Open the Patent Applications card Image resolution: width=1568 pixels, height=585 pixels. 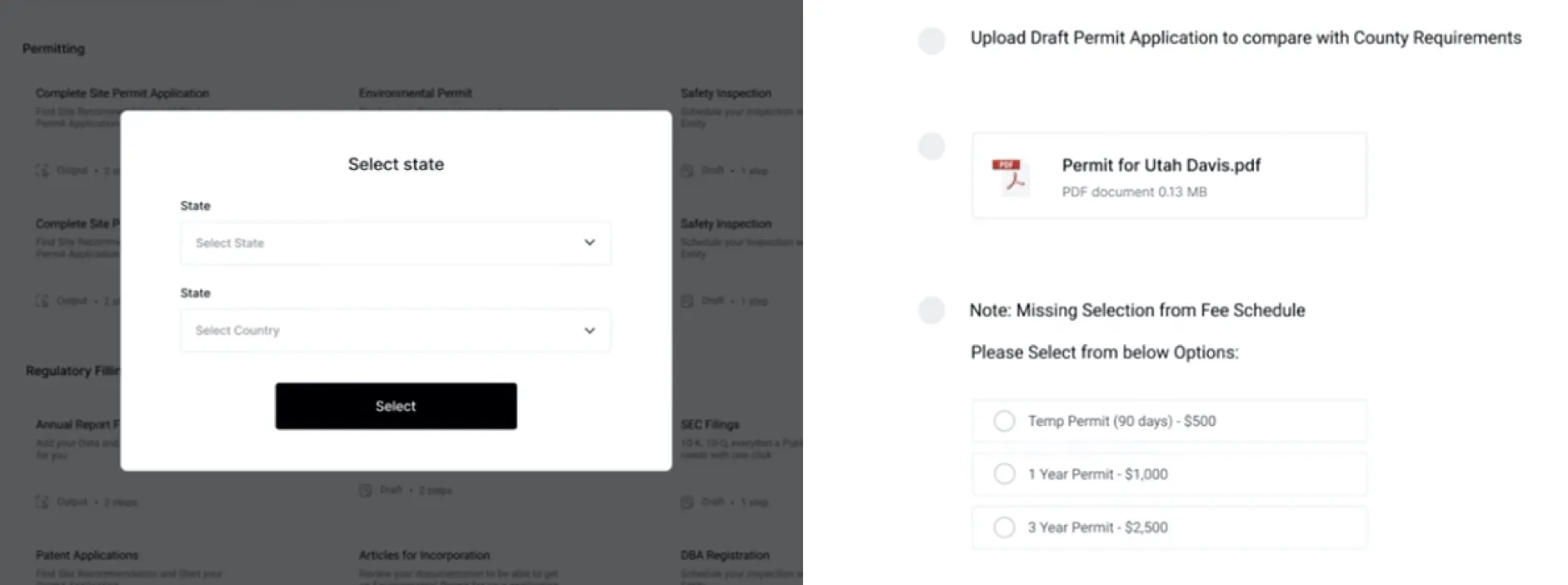(87, 555)
